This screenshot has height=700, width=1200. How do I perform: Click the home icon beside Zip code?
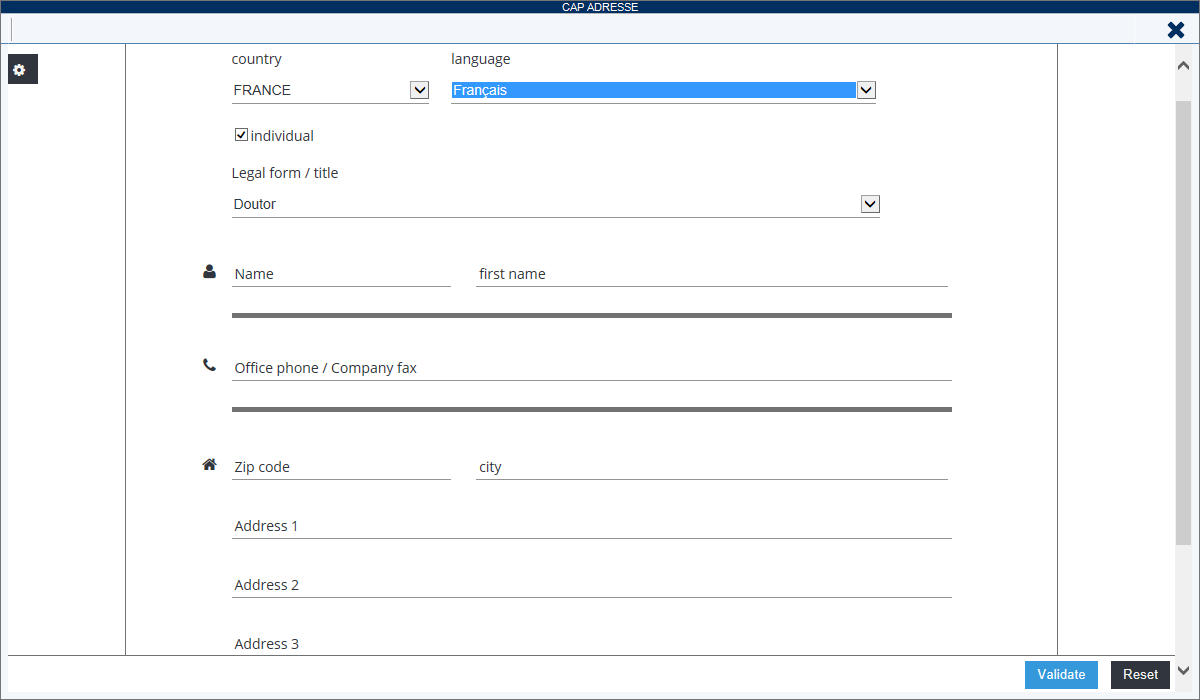(209, 464)
